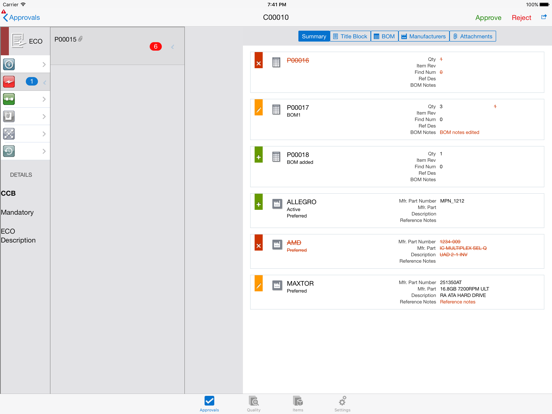Select the P00015 affected item
This screenshot has width=552, height=414.
click(x=117, y=46)
